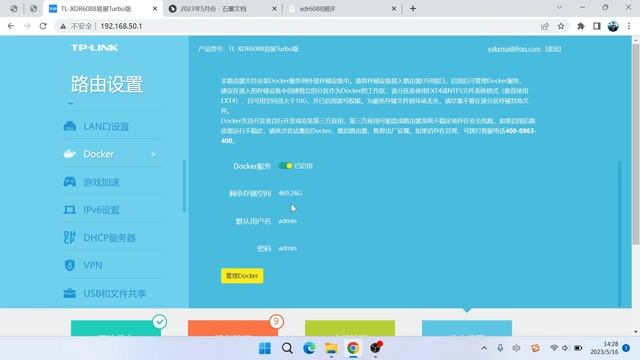Click the IPv6 laptop icon
The height and width of the screenshot is (360, 640).
(70, 209)
